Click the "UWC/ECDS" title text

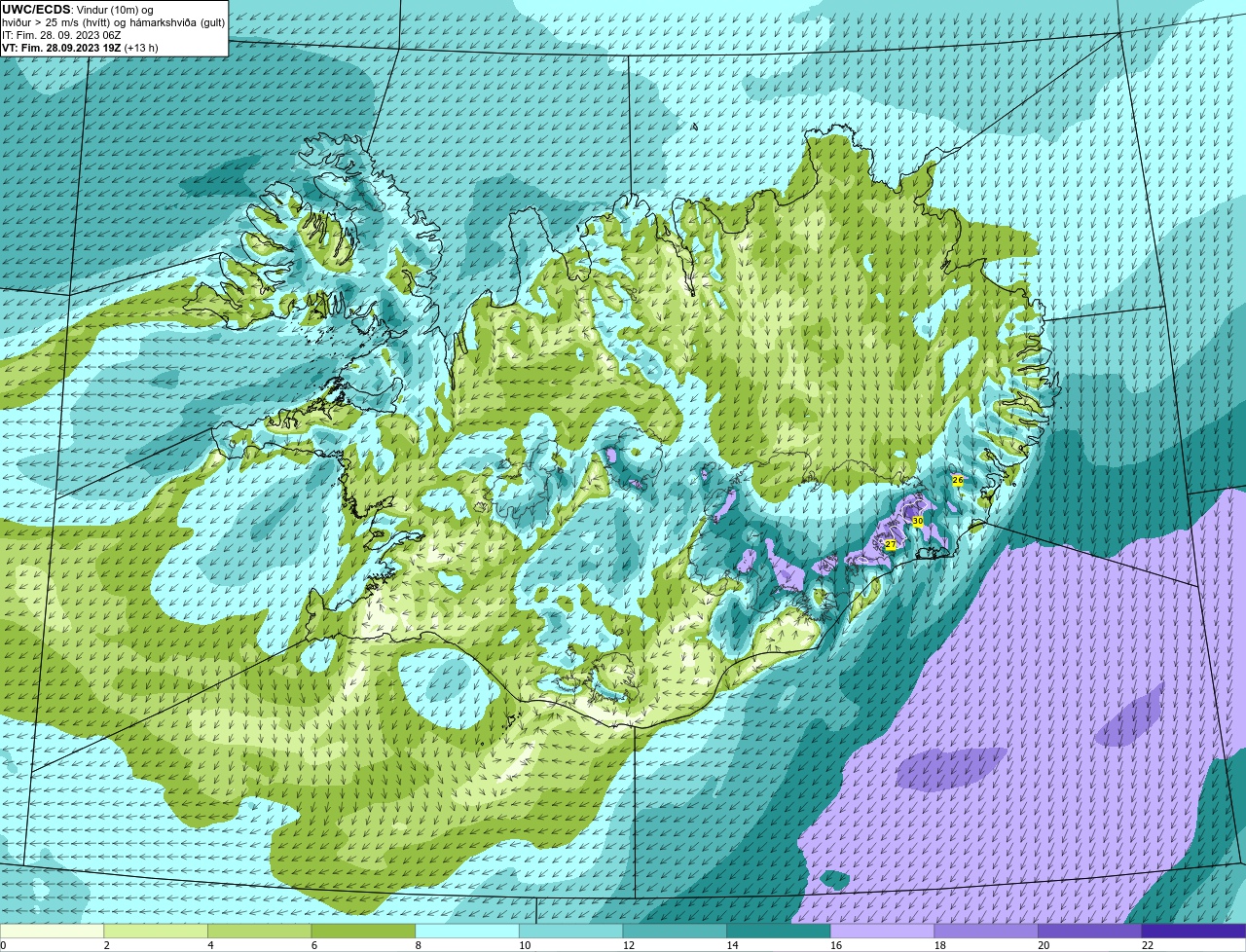(36, 10)
